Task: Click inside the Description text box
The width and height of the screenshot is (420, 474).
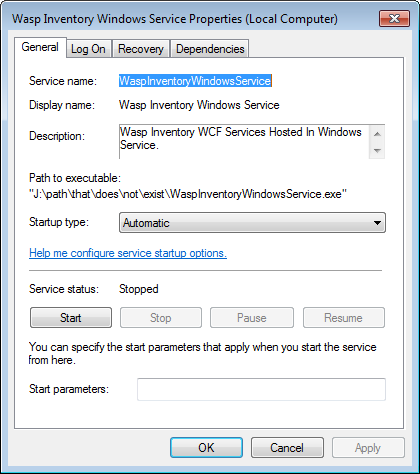Action: (x=244, y=141)
